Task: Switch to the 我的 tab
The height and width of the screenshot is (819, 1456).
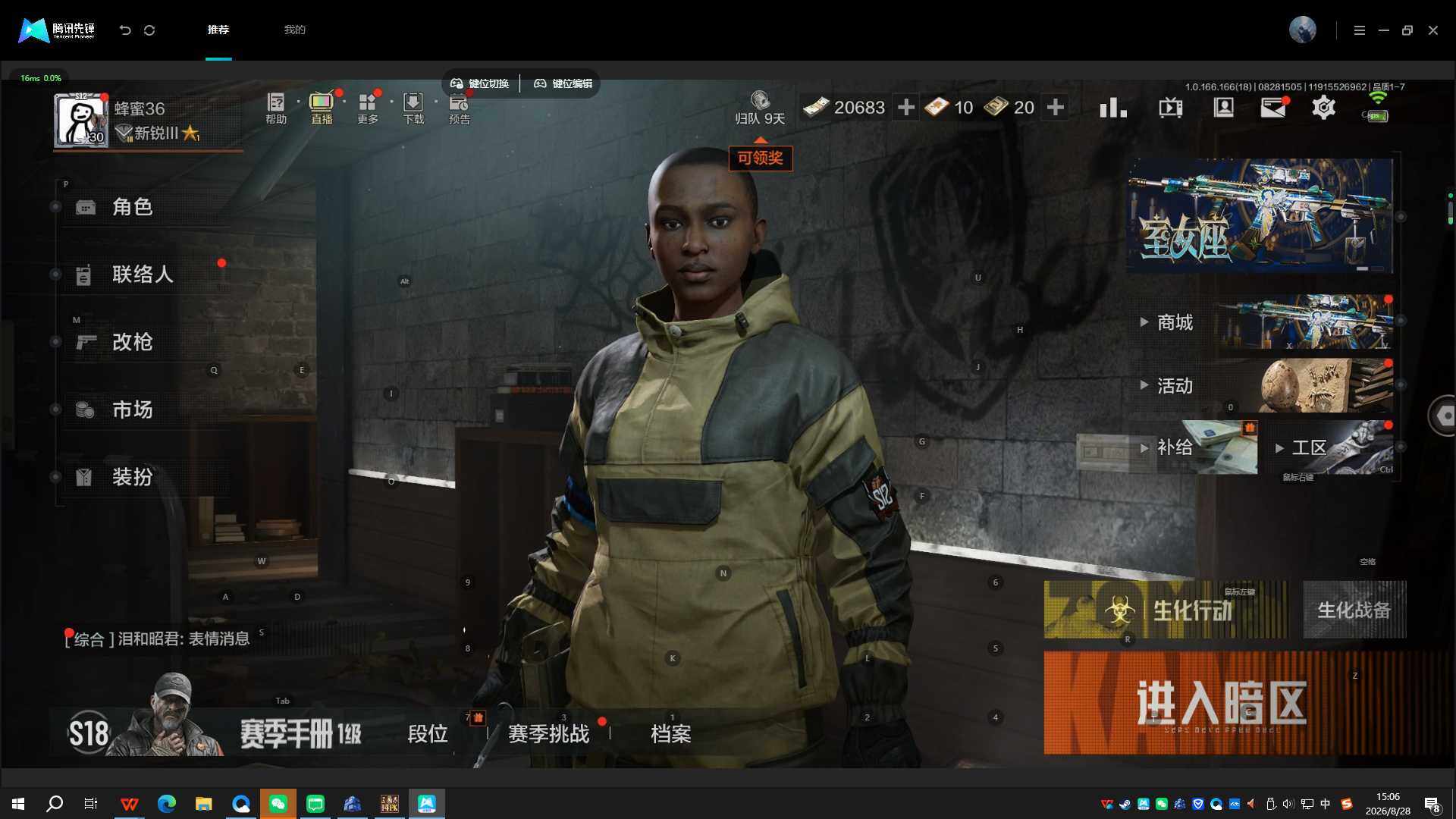Action: (294, 30)
